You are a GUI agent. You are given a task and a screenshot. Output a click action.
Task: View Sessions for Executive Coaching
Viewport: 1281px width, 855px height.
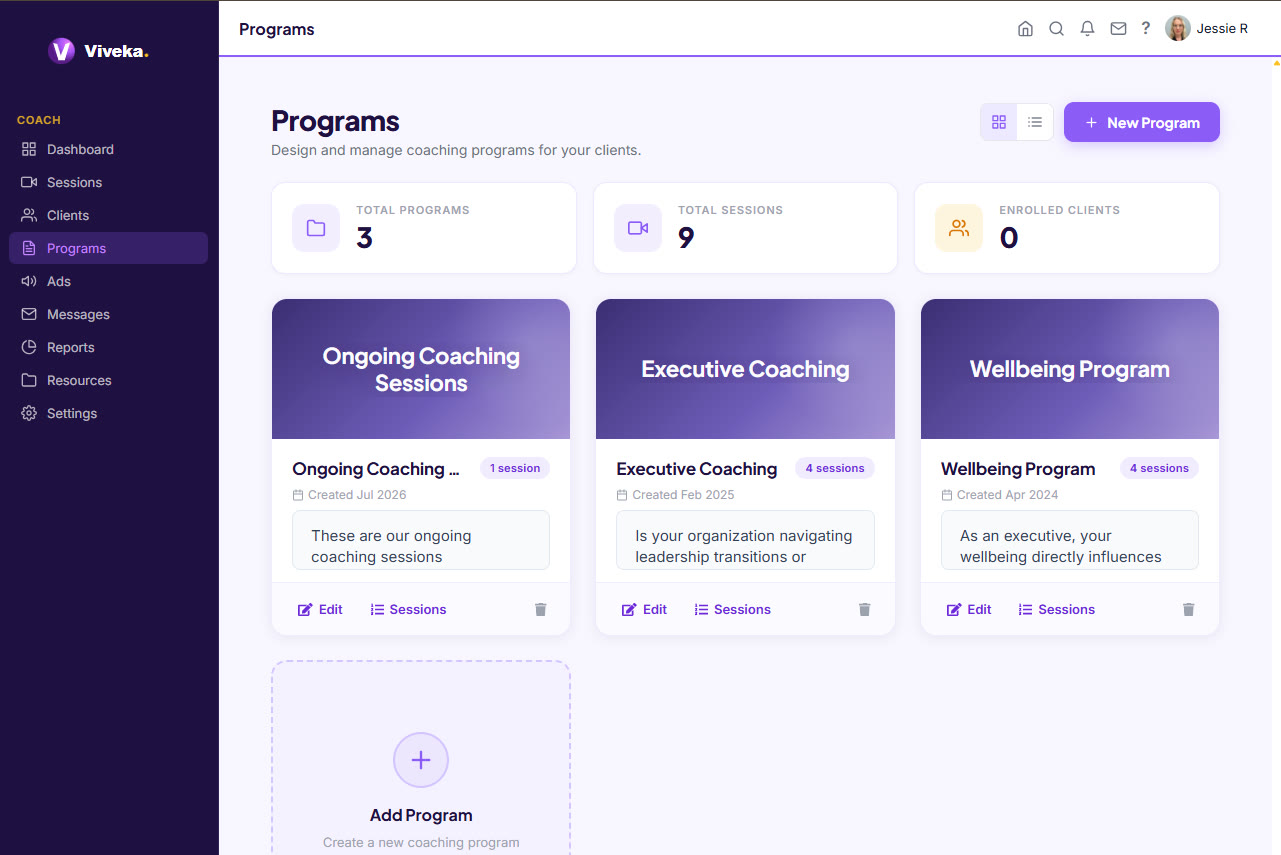[x=732, y=609]
